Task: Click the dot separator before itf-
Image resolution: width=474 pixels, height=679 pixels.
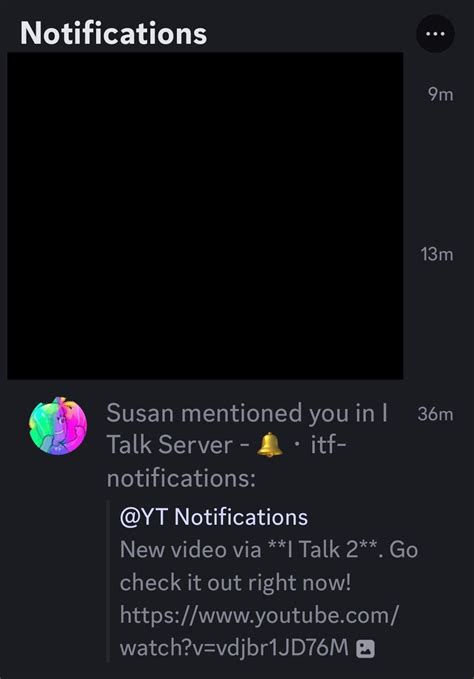Action: (297, 445)
